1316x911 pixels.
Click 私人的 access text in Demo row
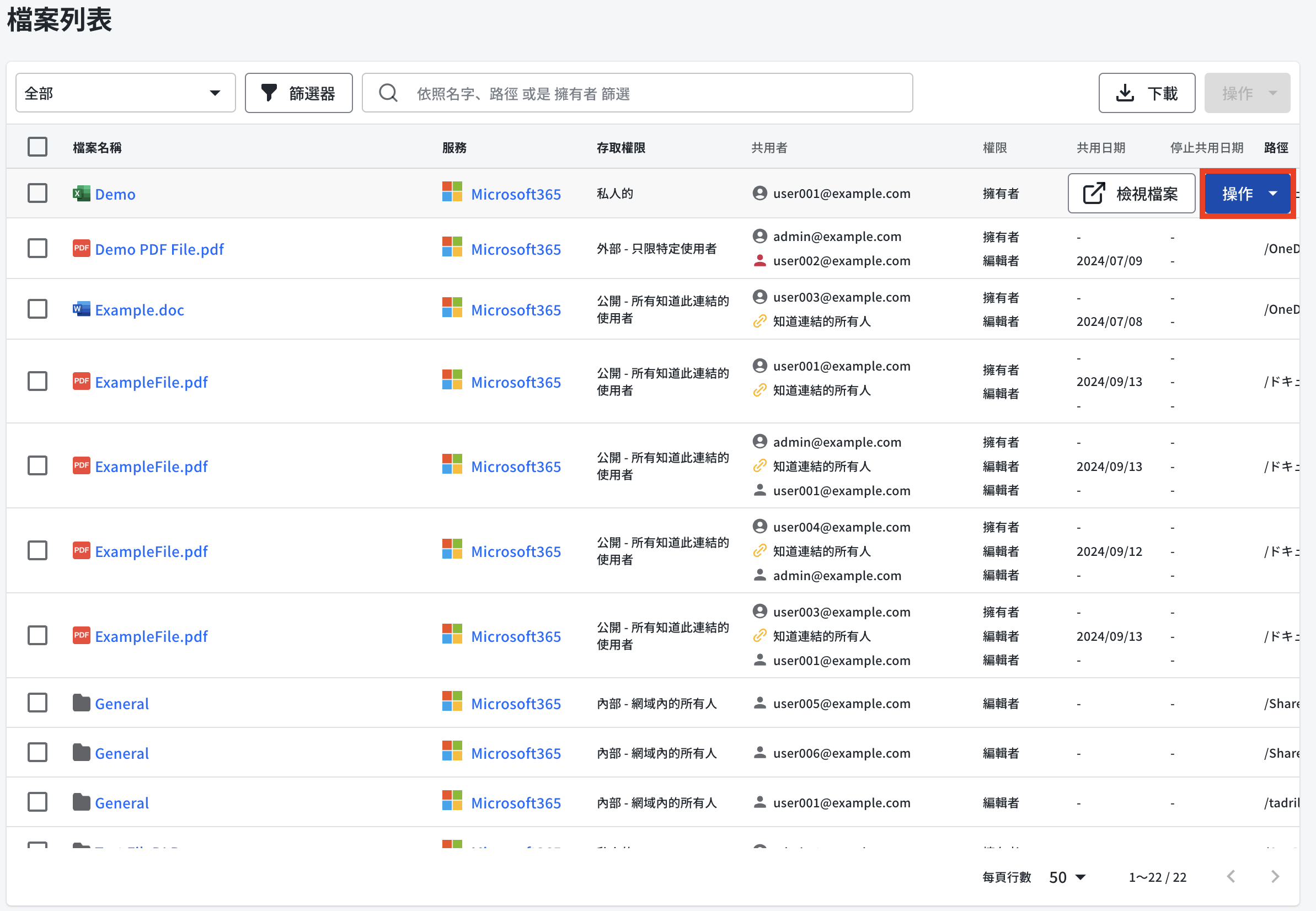pyautogui.click(x=615, y=194)
